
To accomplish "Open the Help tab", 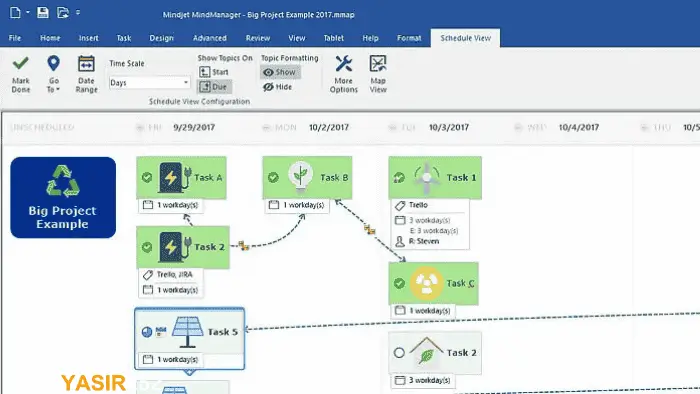I will pyautogui.click(x=370, y=38).
